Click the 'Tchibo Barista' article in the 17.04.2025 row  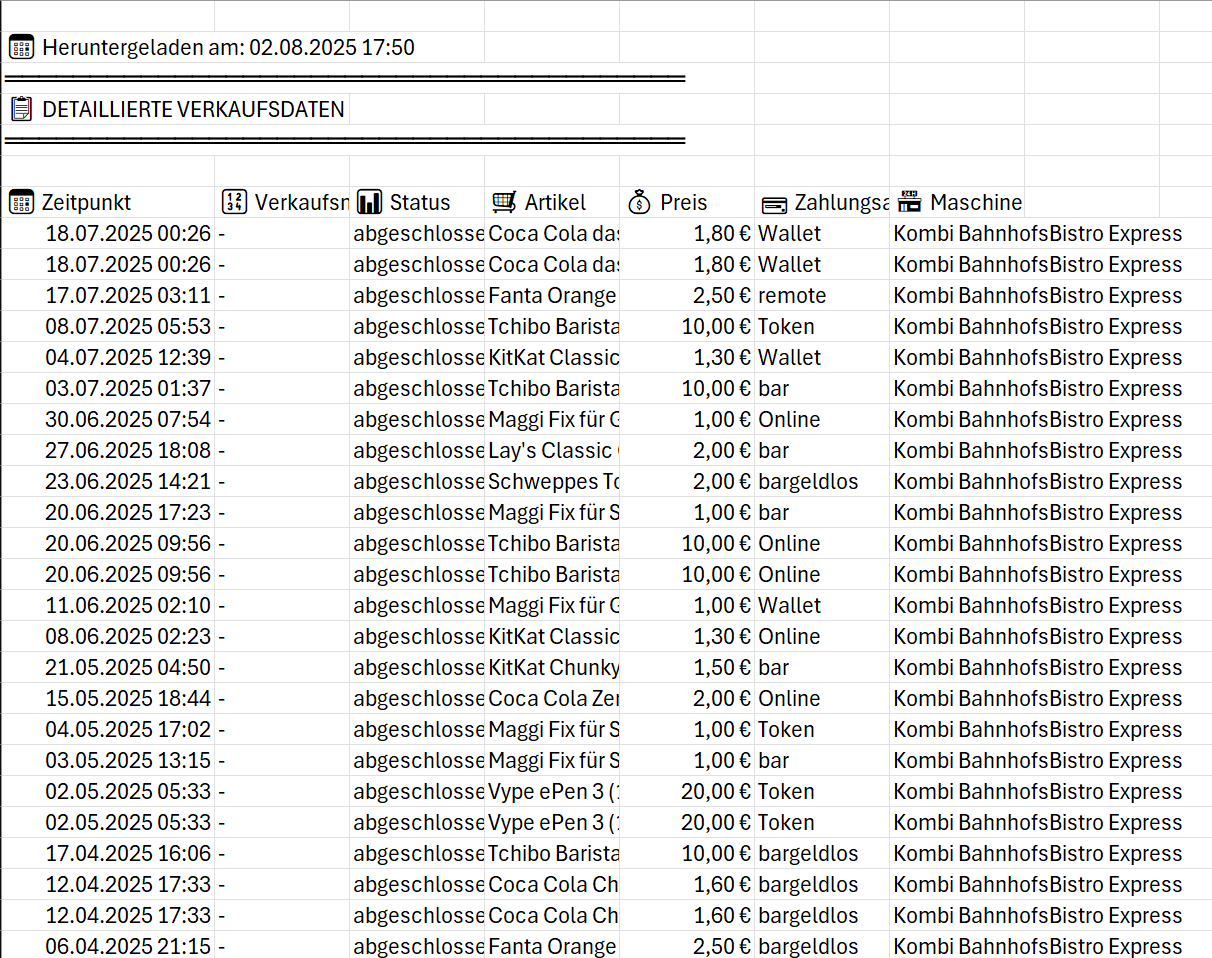554,854
